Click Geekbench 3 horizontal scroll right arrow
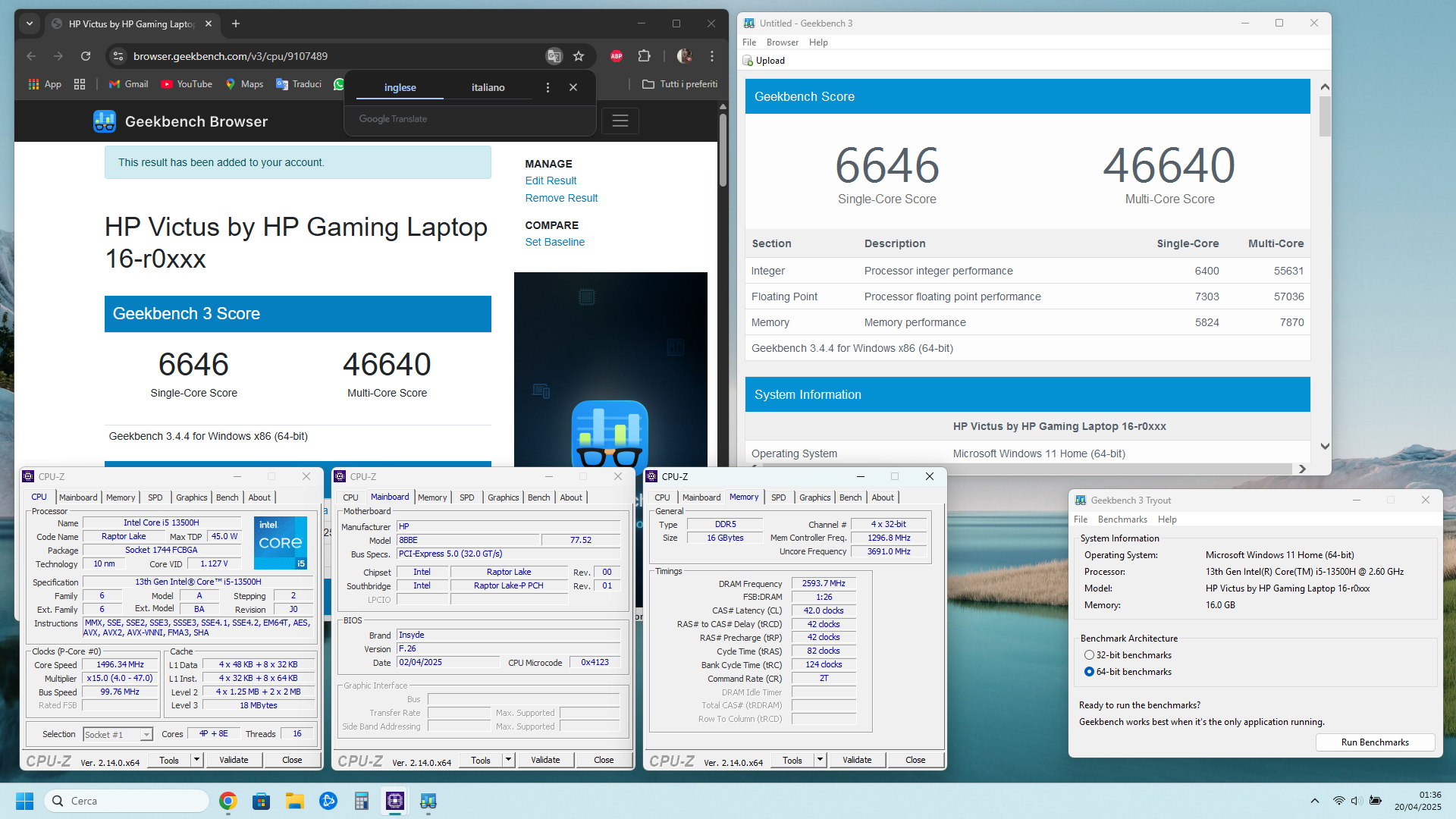Image resolution: width=1456 pixels, height=819 pixels. (x=1302, y=469)
